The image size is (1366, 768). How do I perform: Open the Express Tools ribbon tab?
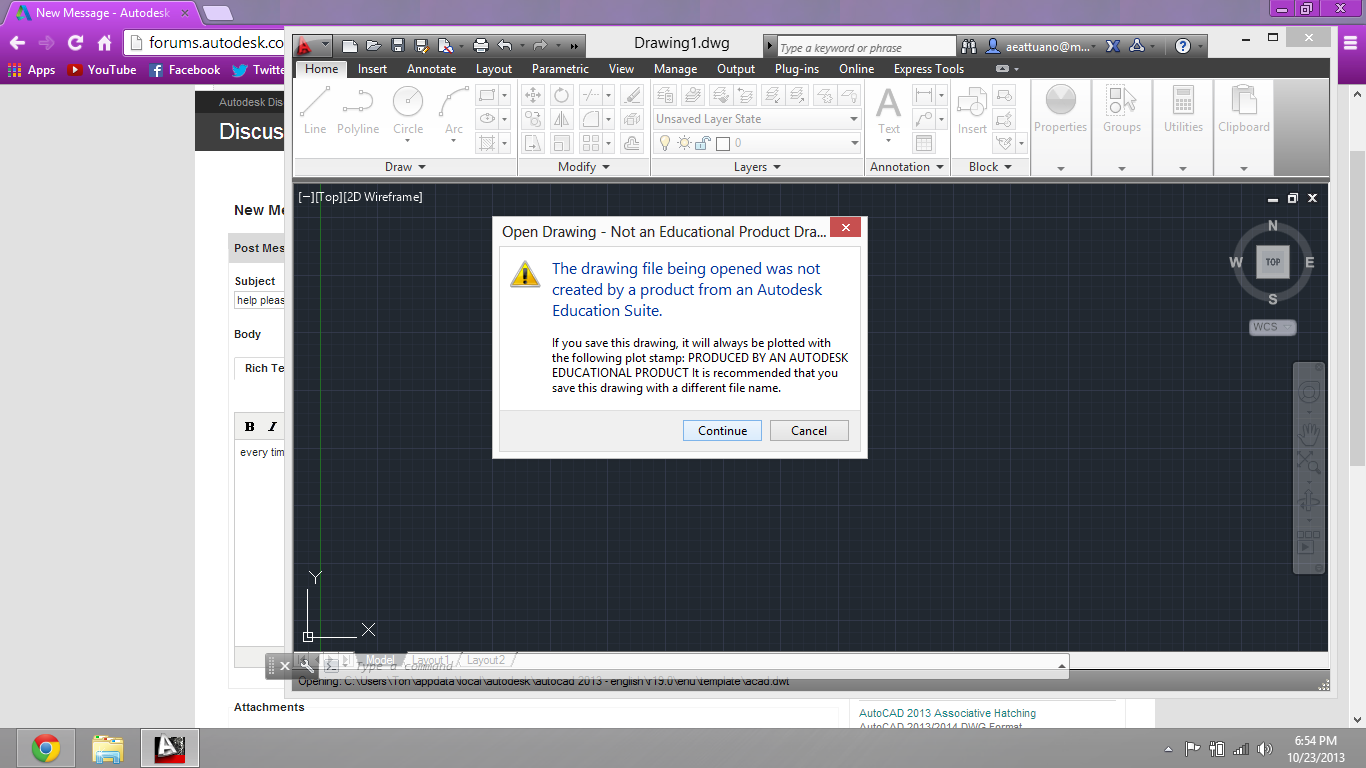[x=929, y=69]
